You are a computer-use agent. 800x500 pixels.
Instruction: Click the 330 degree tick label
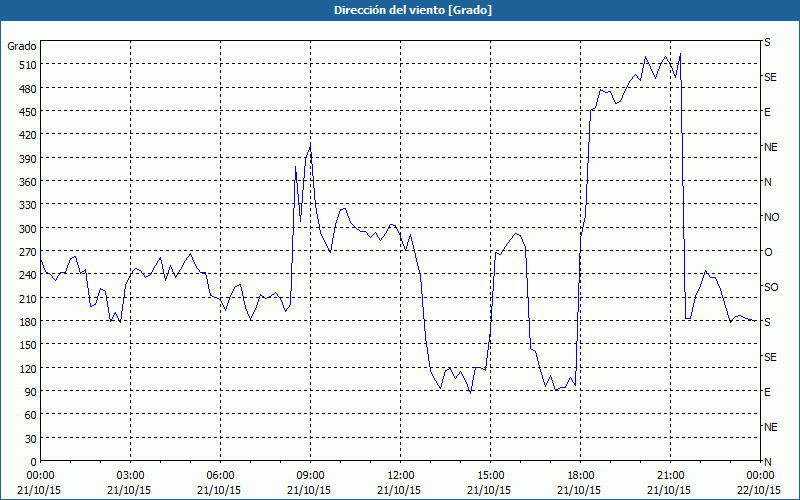(x=28, y=205)
